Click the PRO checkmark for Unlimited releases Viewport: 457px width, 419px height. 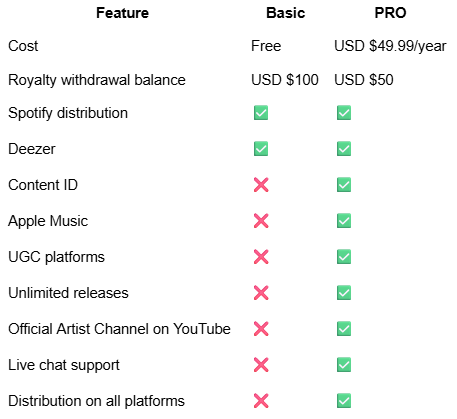tap(344, 293)
